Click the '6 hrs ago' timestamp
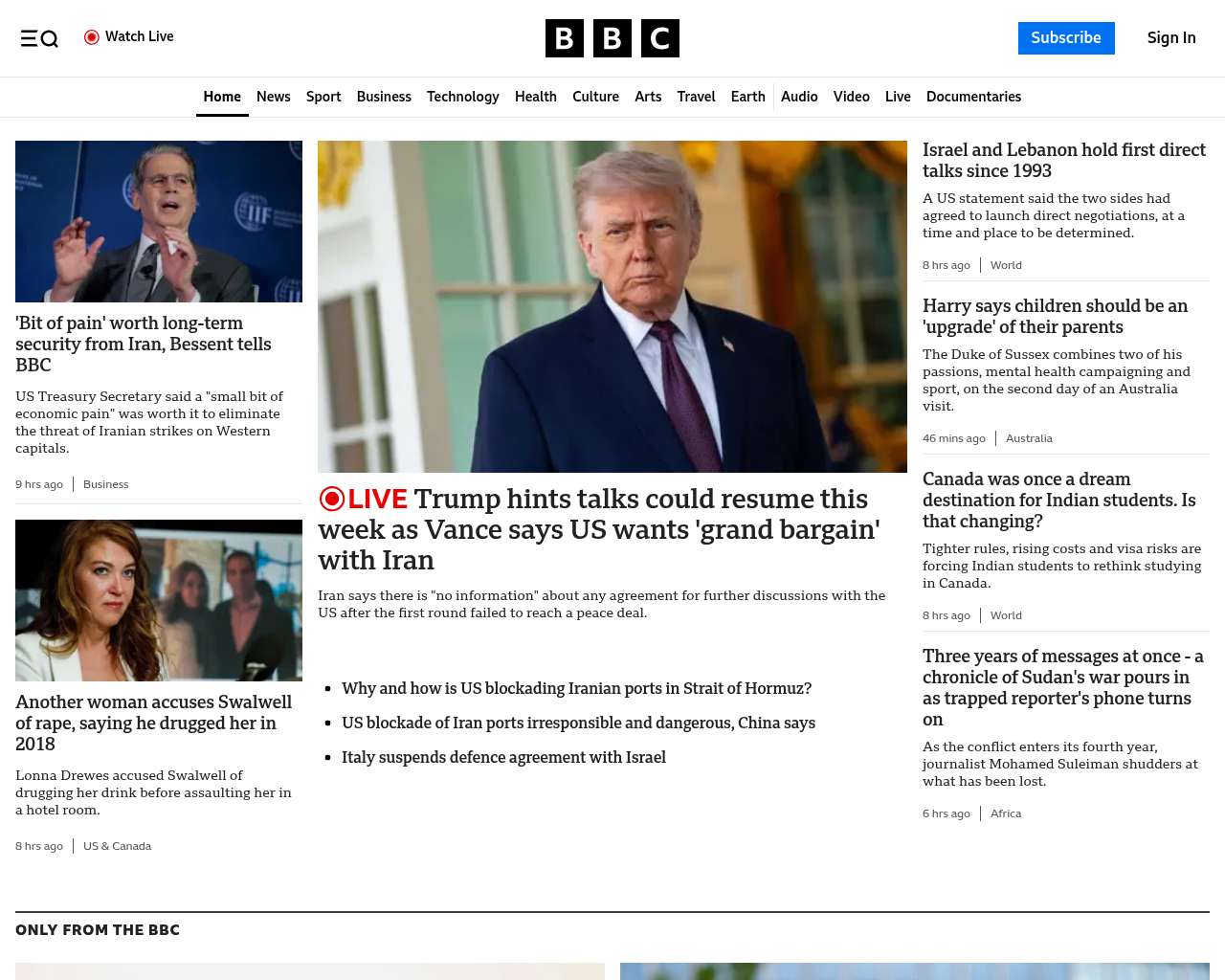Screen dimensions: 1225x980 (947, 813)
